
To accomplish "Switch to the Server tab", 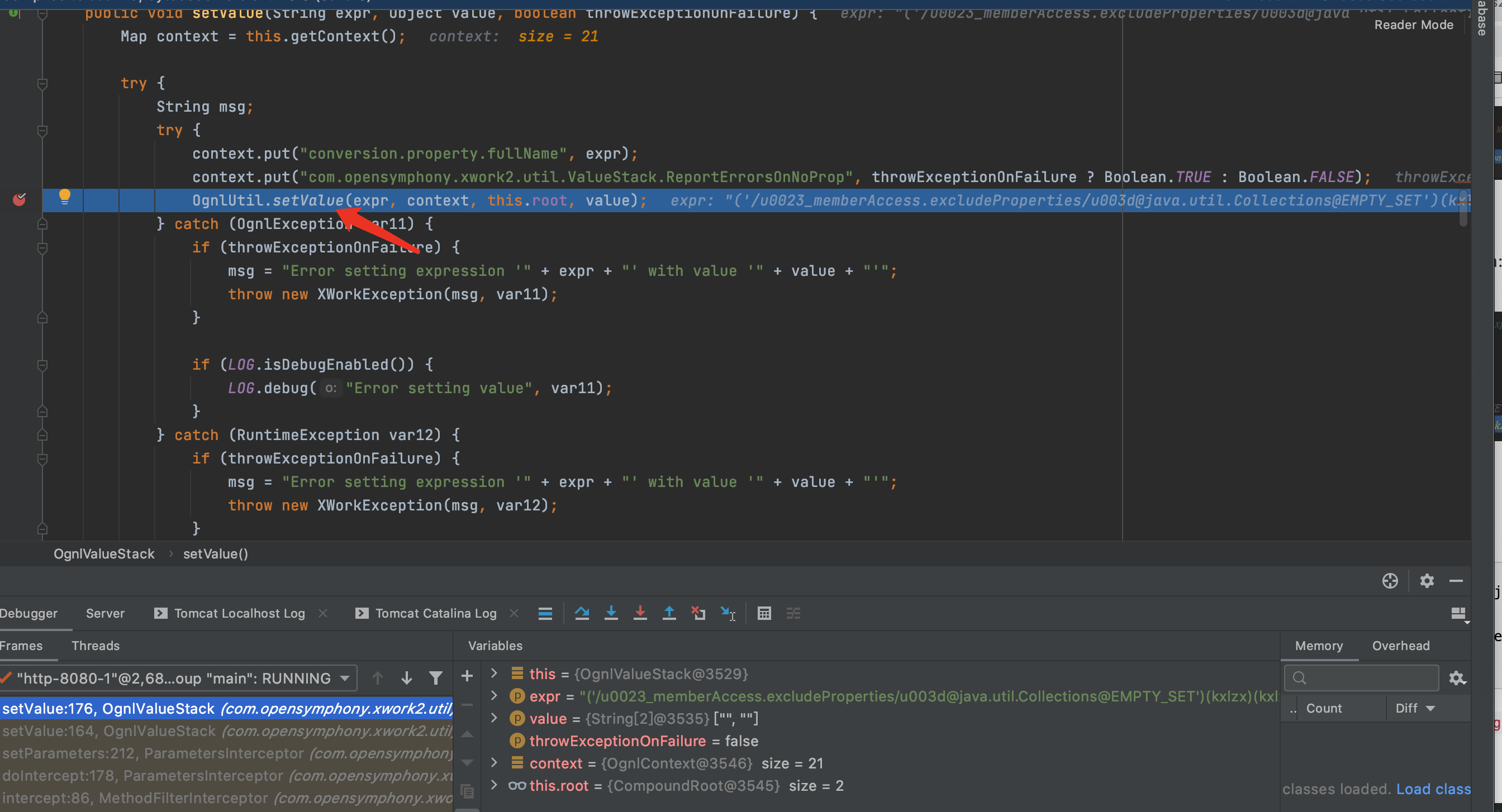I will coord(105,613).
